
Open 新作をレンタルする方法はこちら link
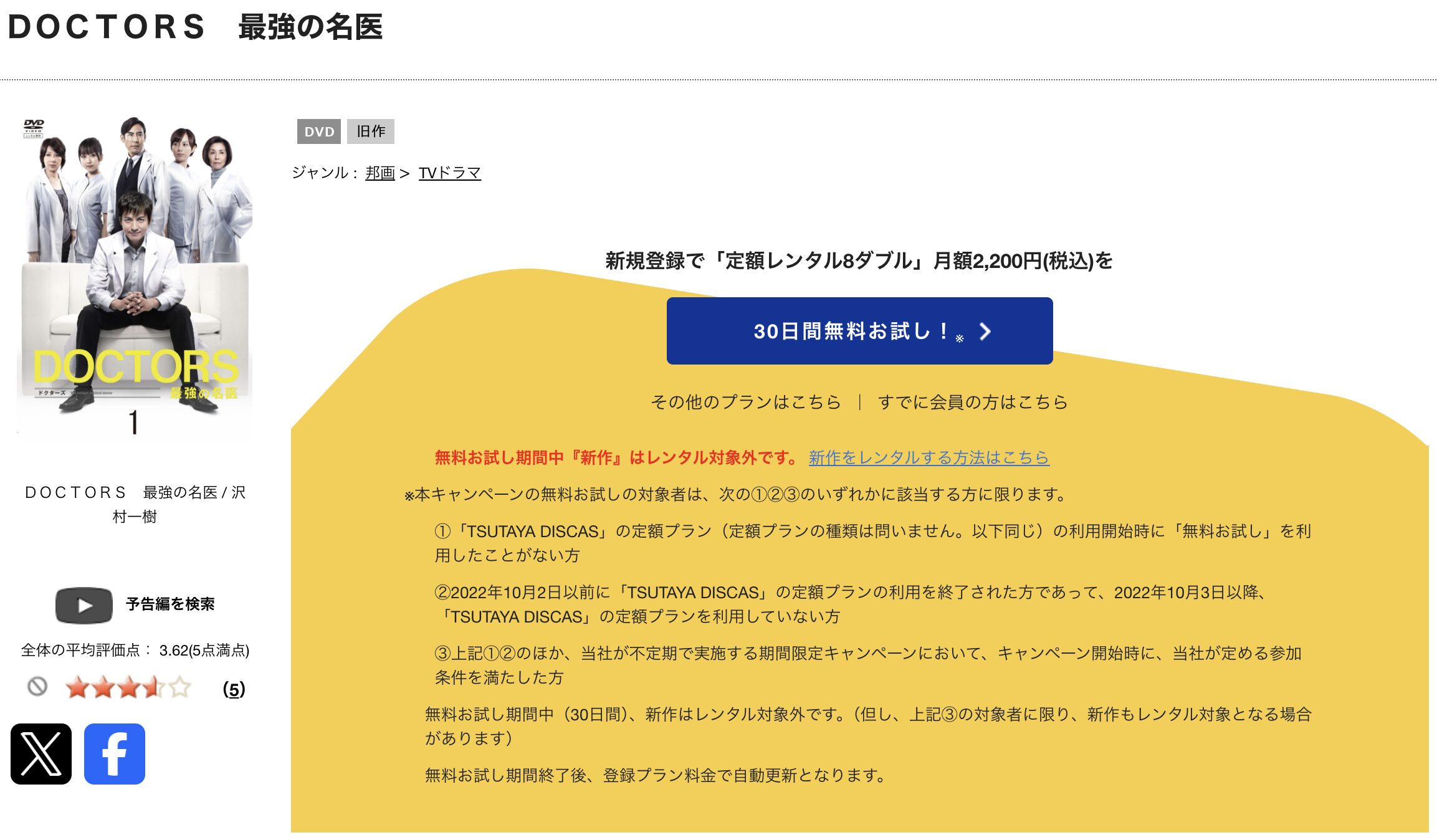tap(929, 457)
